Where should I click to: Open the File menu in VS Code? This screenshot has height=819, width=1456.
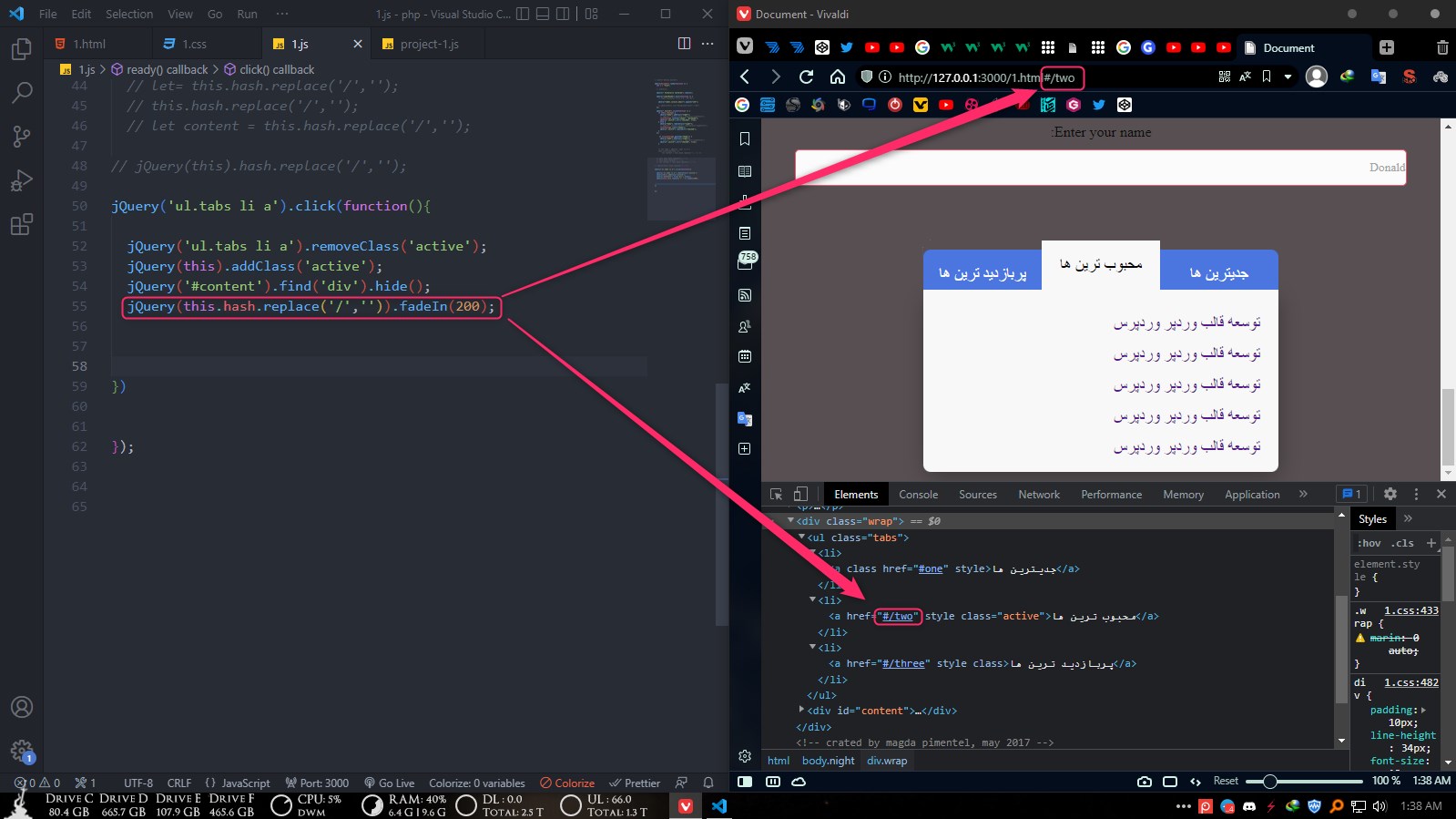(48, 14)
